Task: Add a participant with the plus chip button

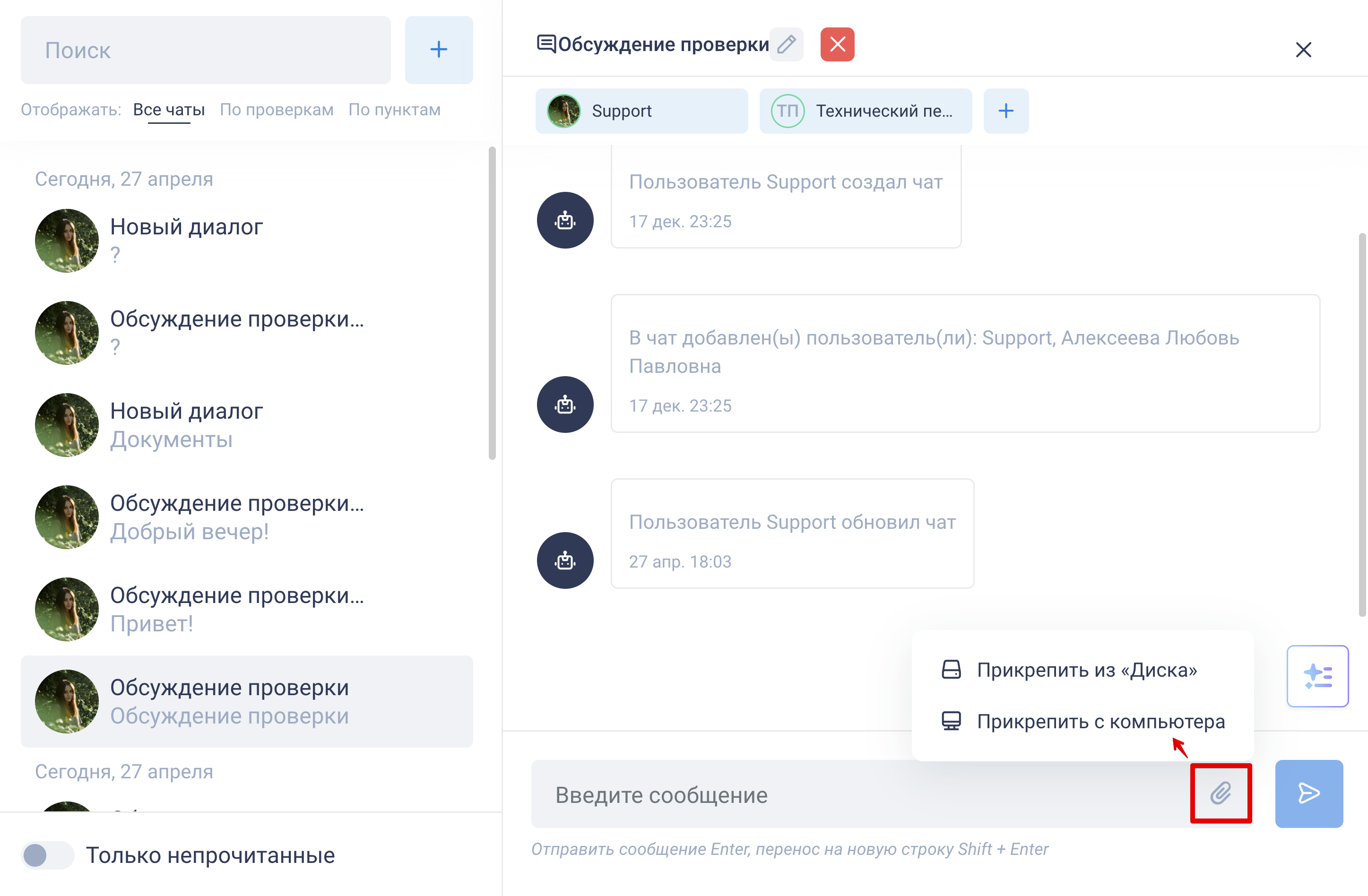Action: [x=1006, y=111]
